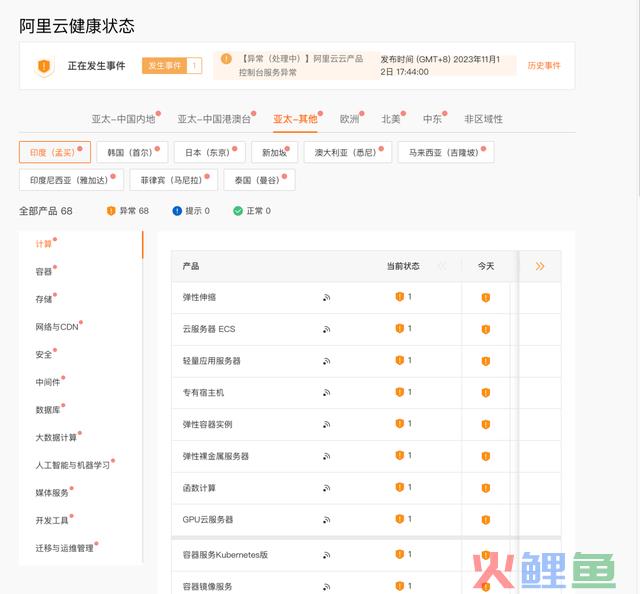Select the 印度（孟买） location button

click(55, 152)
